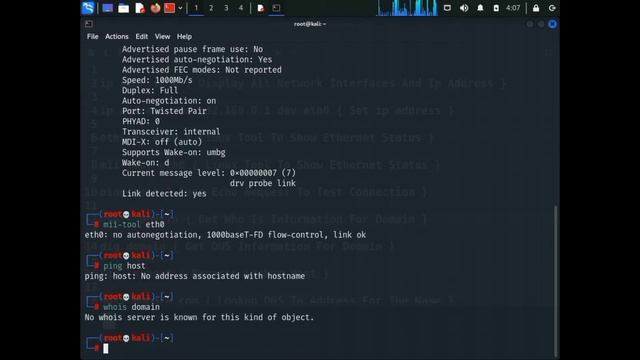The height and width of the screenshot is (360, 640).
Task: Click the 'Link detected: yes' line
Action: coord(164,193)
